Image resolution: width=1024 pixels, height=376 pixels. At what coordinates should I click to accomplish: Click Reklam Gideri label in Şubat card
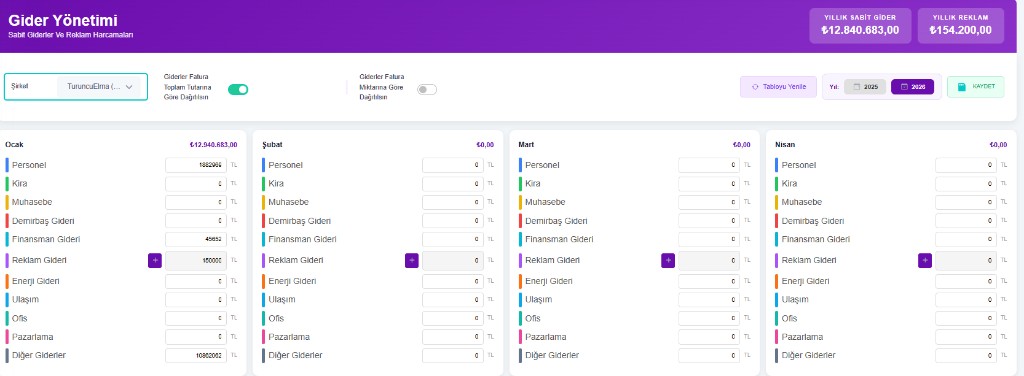coord(296,260)
